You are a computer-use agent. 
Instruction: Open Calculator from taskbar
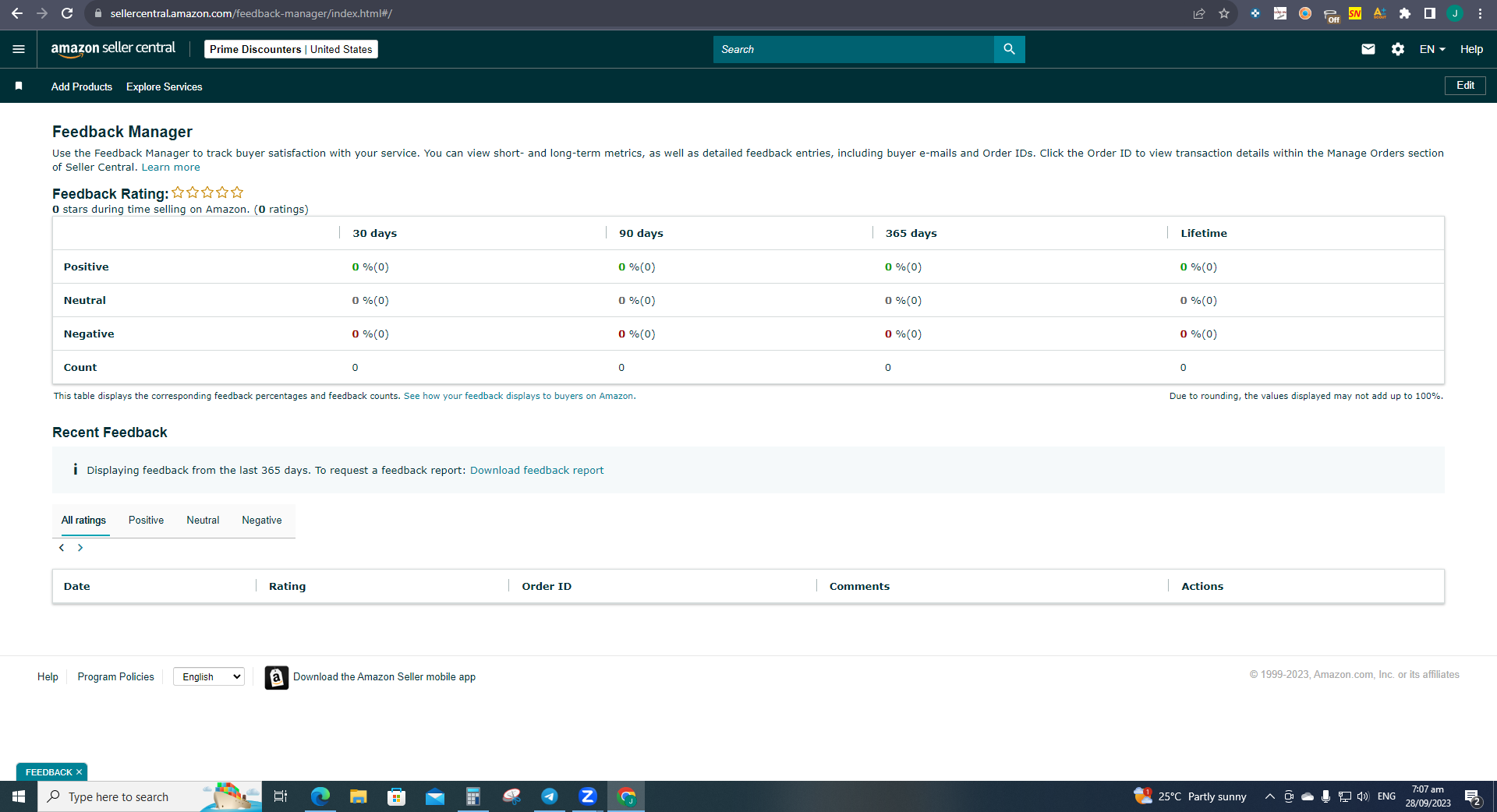click(473, 796)
